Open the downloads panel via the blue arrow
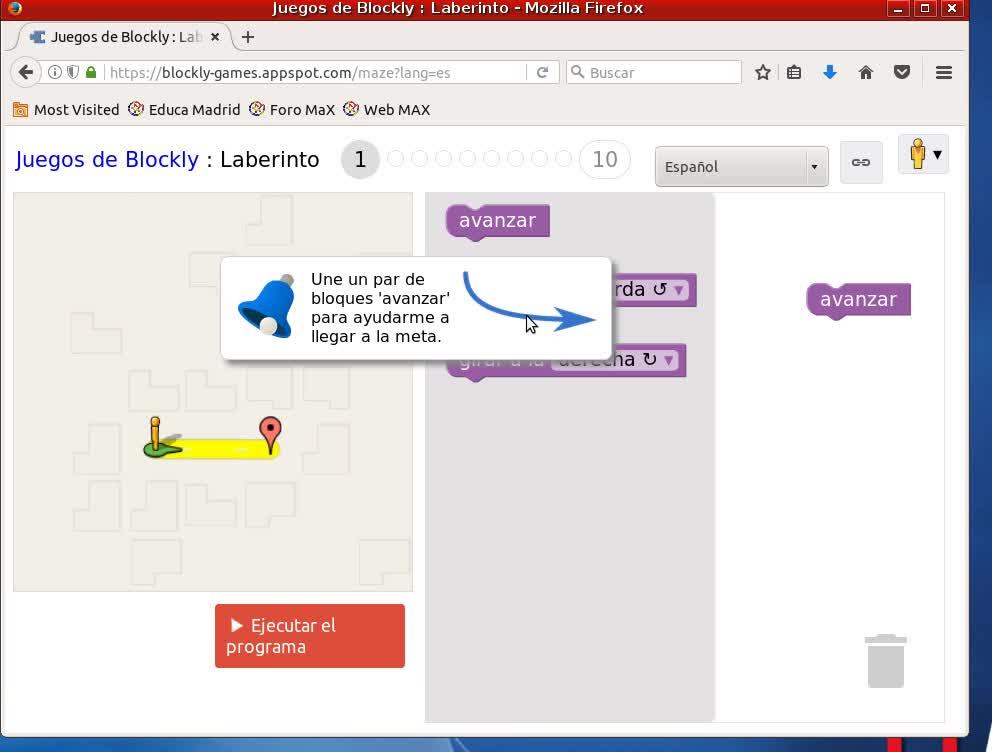992x752 pixels. (830, 72)
